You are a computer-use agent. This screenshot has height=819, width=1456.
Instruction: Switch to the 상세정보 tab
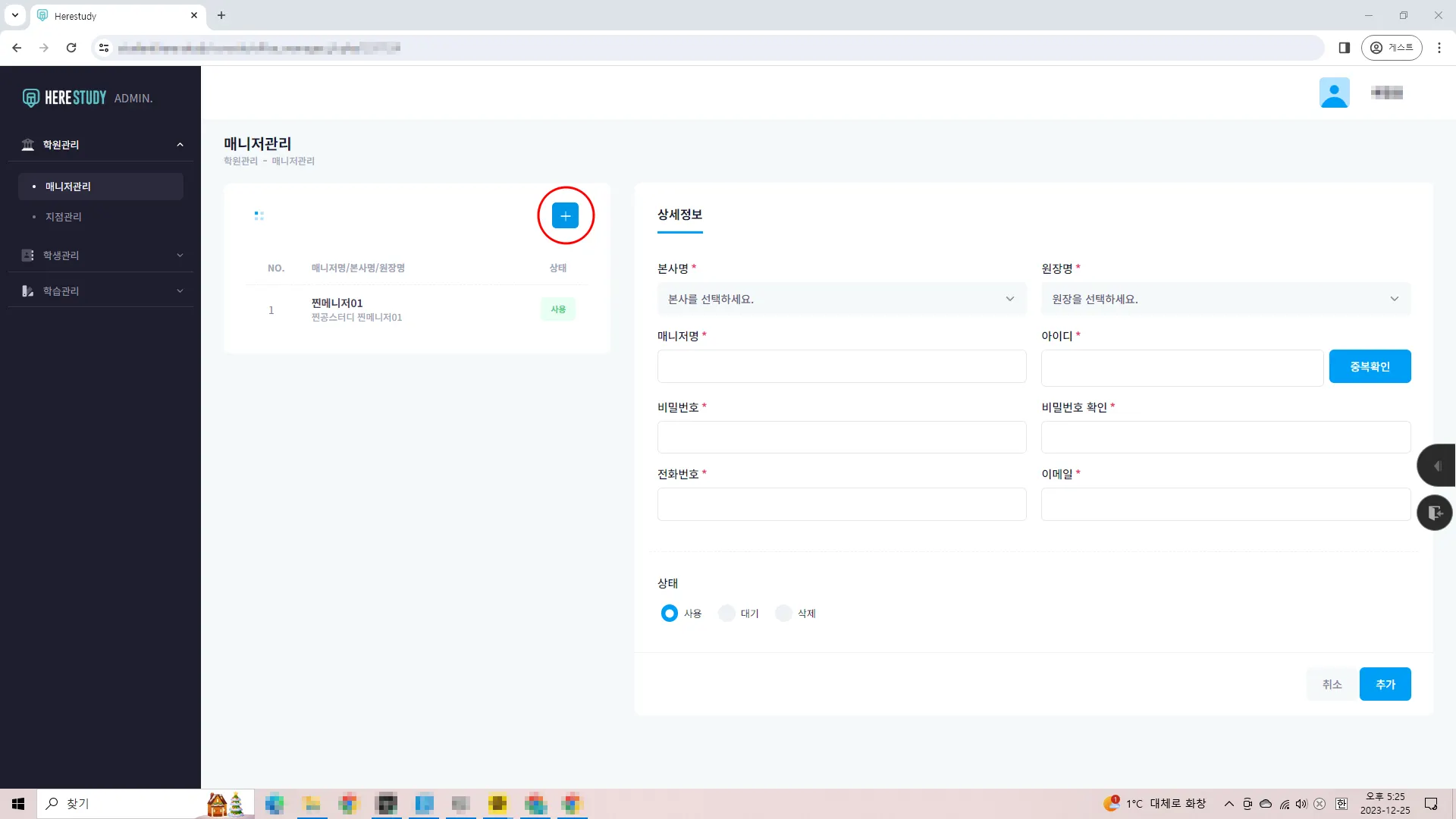[x=679, y=215]
